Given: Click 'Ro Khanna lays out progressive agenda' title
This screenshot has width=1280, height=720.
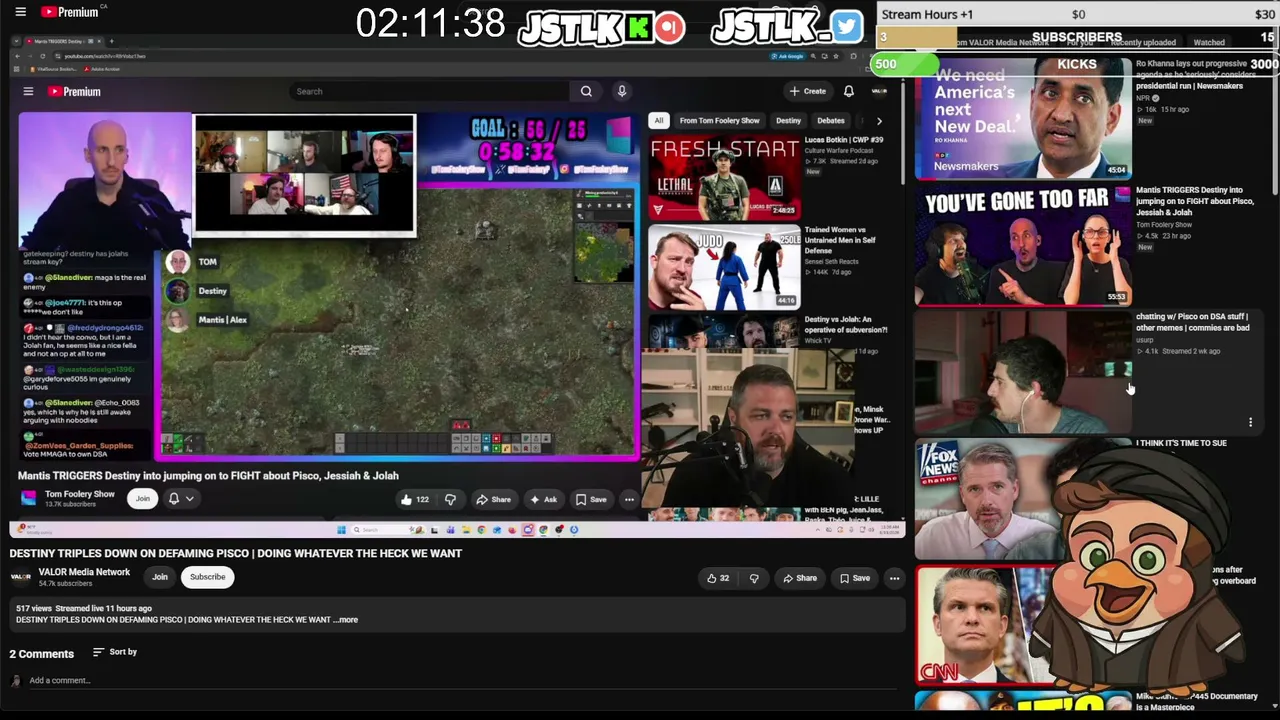Looking at the screenshot, I should (x=1195, y=75).
